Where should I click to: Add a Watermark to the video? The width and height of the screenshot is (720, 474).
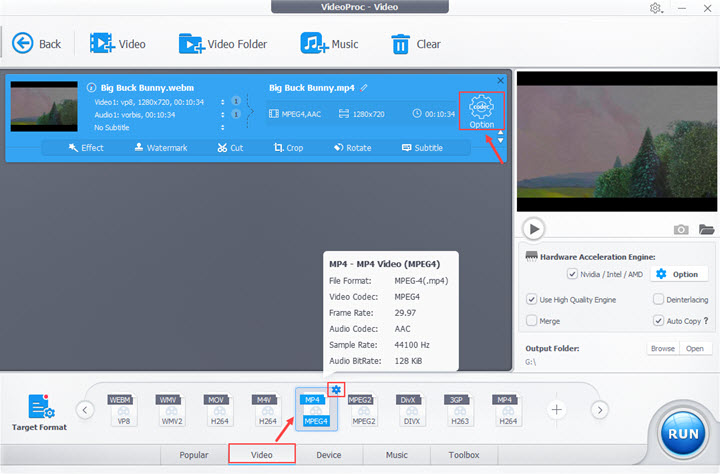(x=161, y=148)
